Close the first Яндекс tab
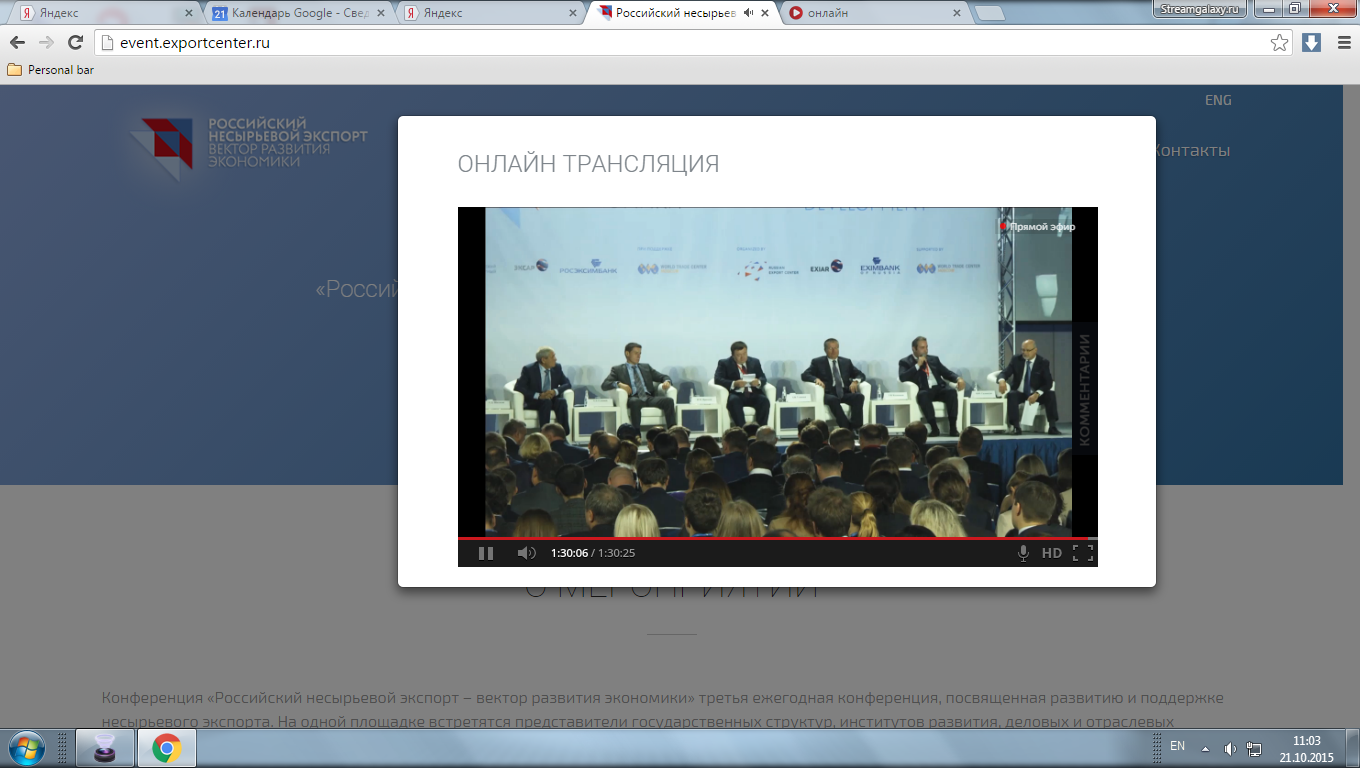 (188, 13)
